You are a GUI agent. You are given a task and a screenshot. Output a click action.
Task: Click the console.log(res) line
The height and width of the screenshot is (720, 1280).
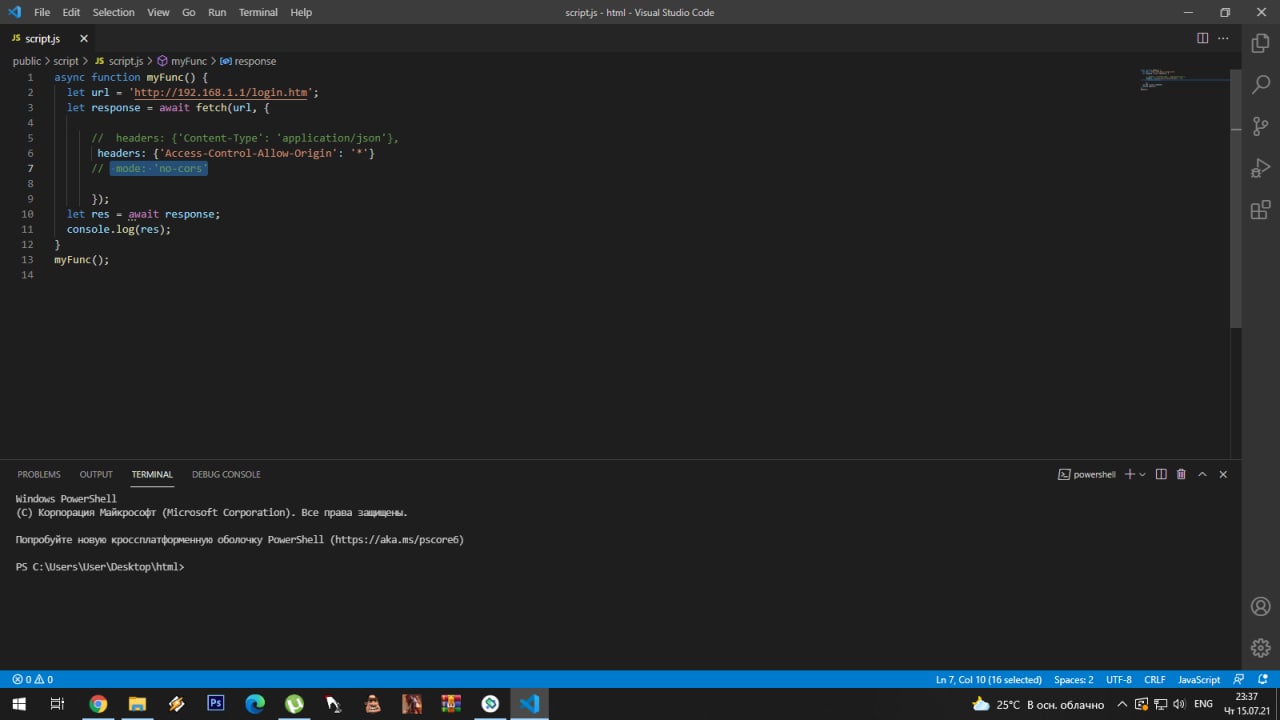pos(119,229)
